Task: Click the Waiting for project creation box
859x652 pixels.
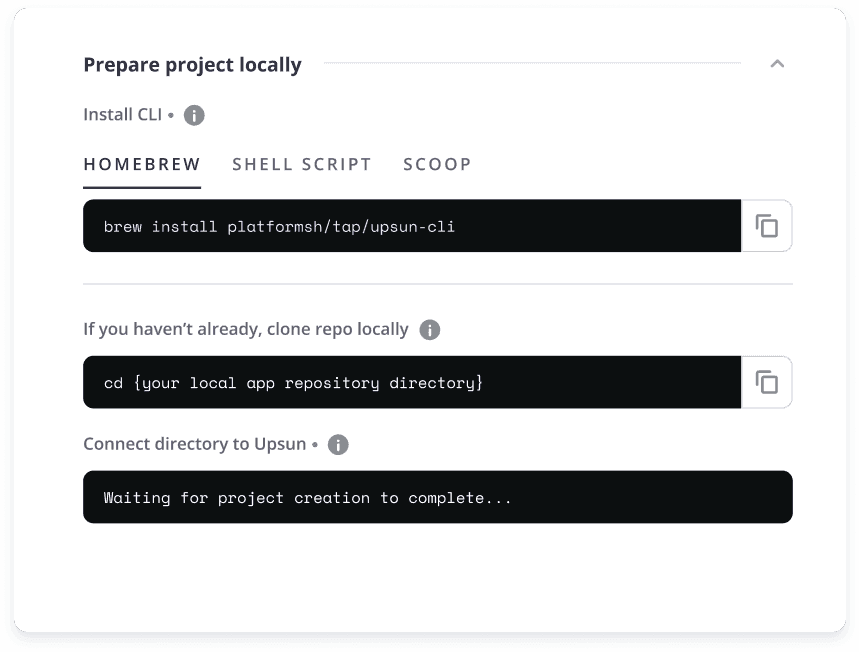Action: 438,497
